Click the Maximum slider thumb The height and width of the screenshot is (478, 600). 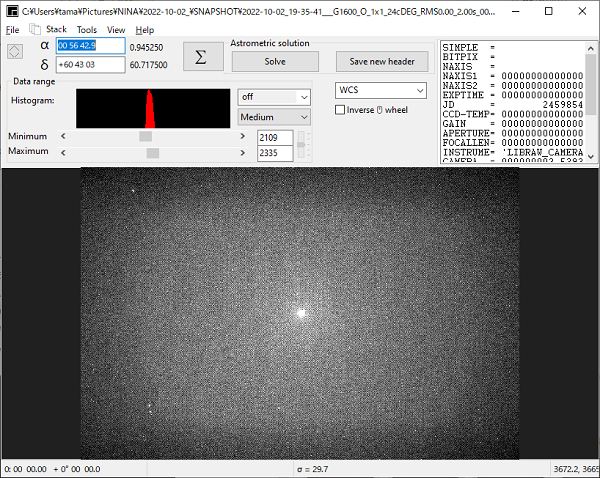tap(153, 153)
